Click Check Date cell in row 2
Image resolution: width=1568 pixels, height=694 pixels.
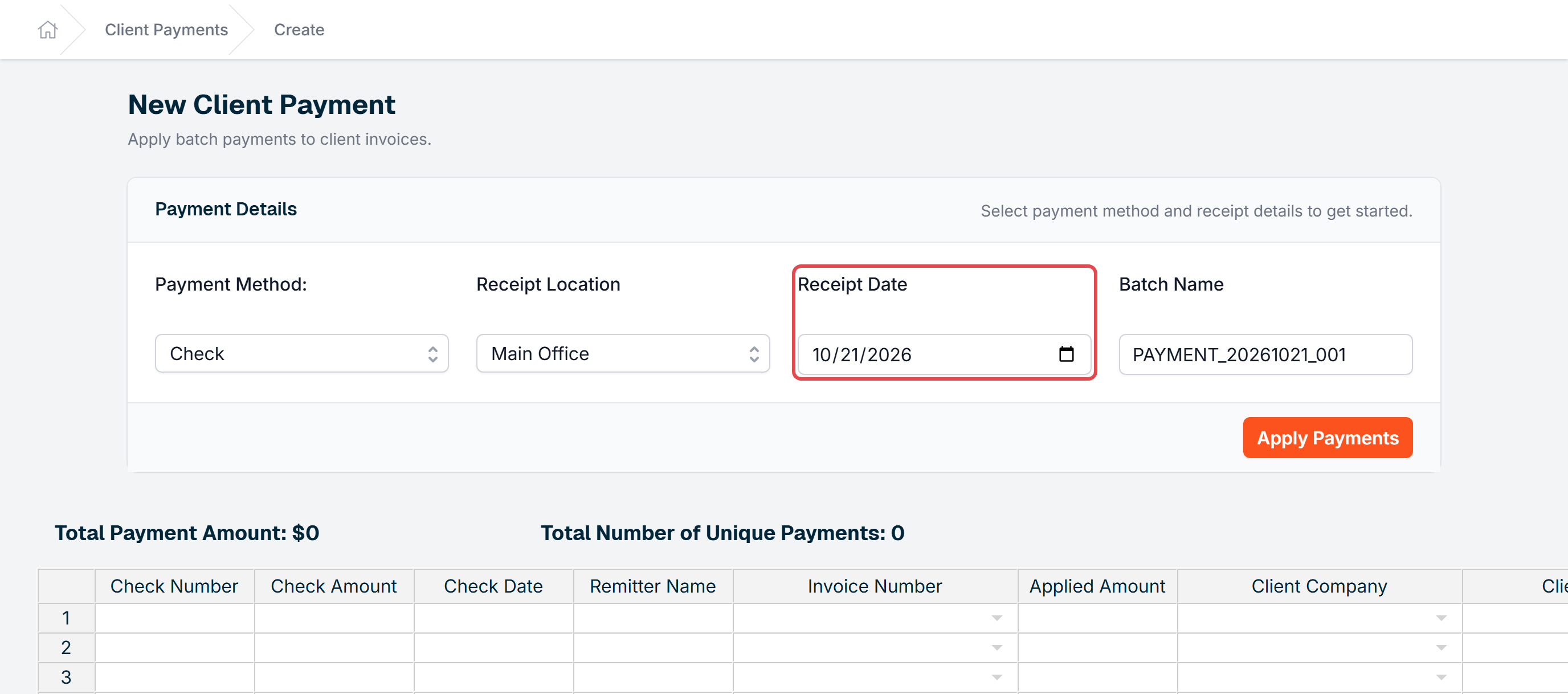[493, 648]
